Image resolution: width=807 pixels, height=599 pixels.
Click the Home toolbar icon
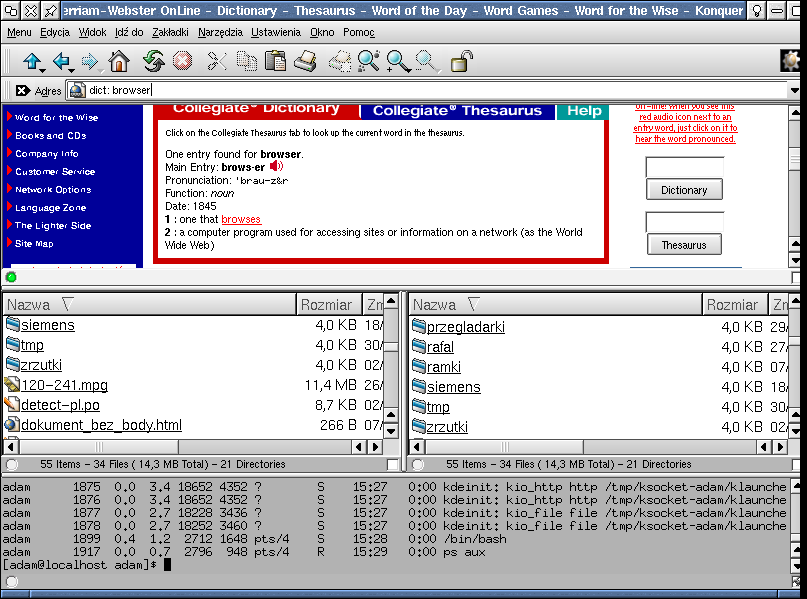click(119, 62)
